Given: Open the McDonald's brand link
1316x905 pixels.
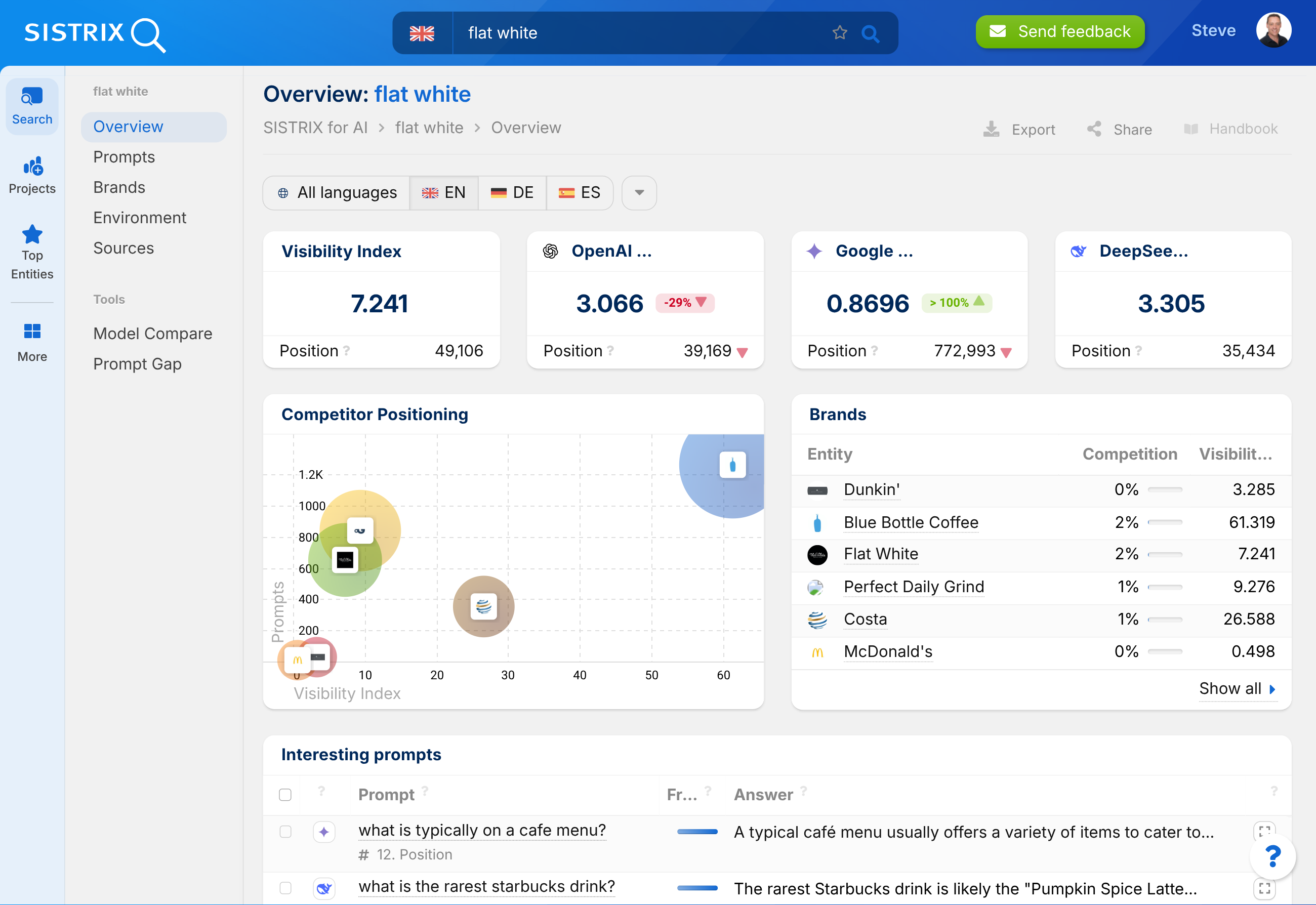Looking at the screenshot, I should (x=888, y=651).
